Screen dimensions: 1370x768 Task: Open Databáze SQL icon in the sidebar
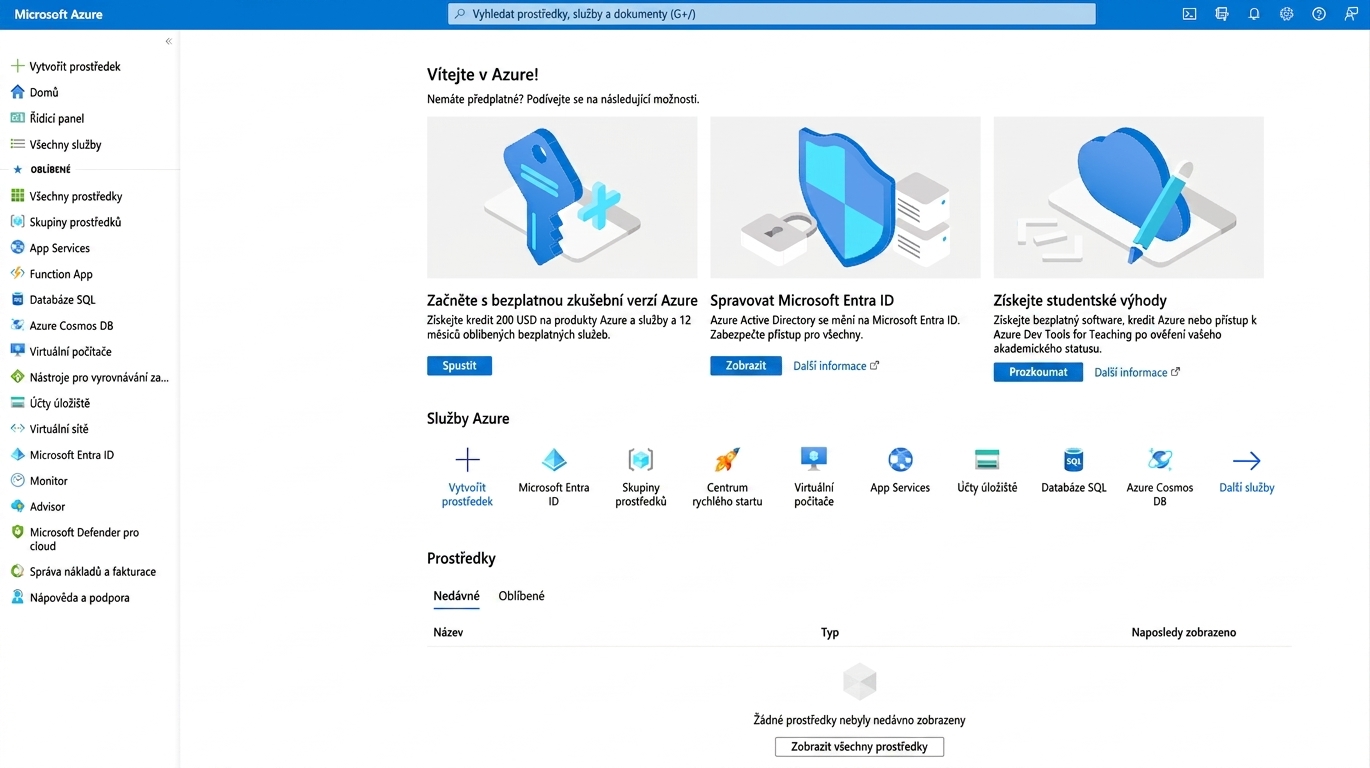(x=17, y=300)
